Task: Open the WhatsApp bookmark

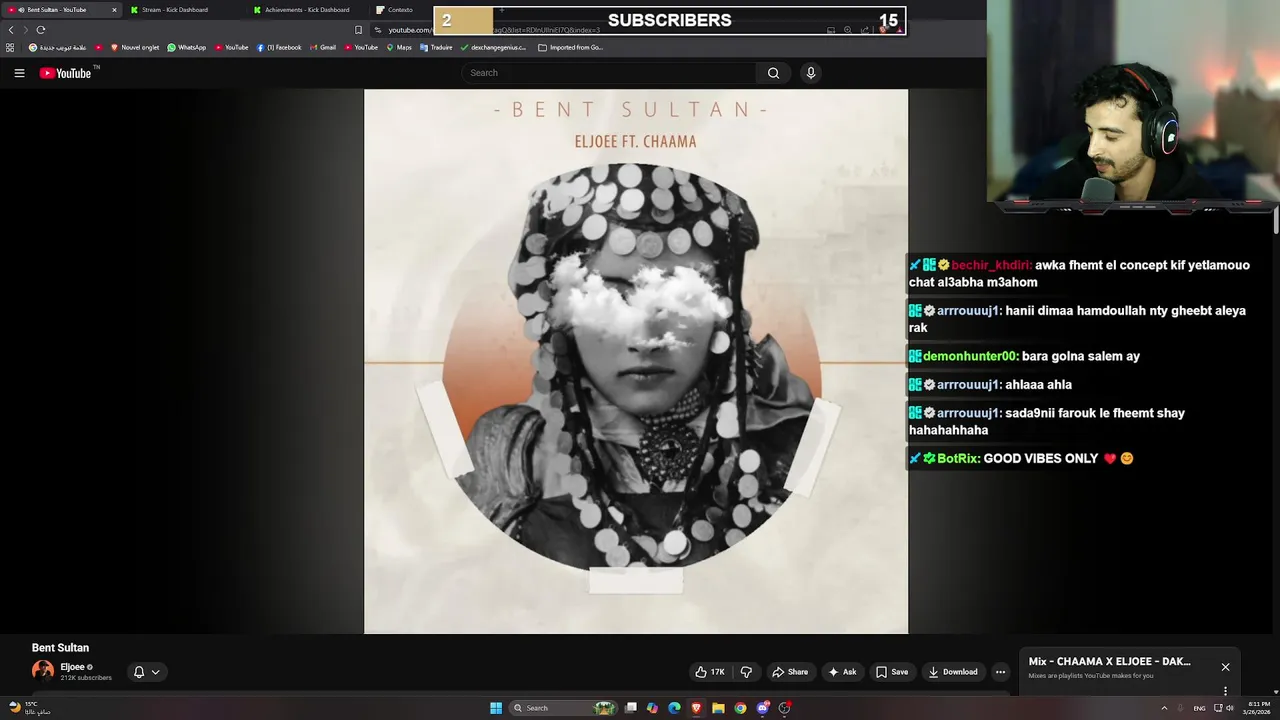Action: [186, 47]
